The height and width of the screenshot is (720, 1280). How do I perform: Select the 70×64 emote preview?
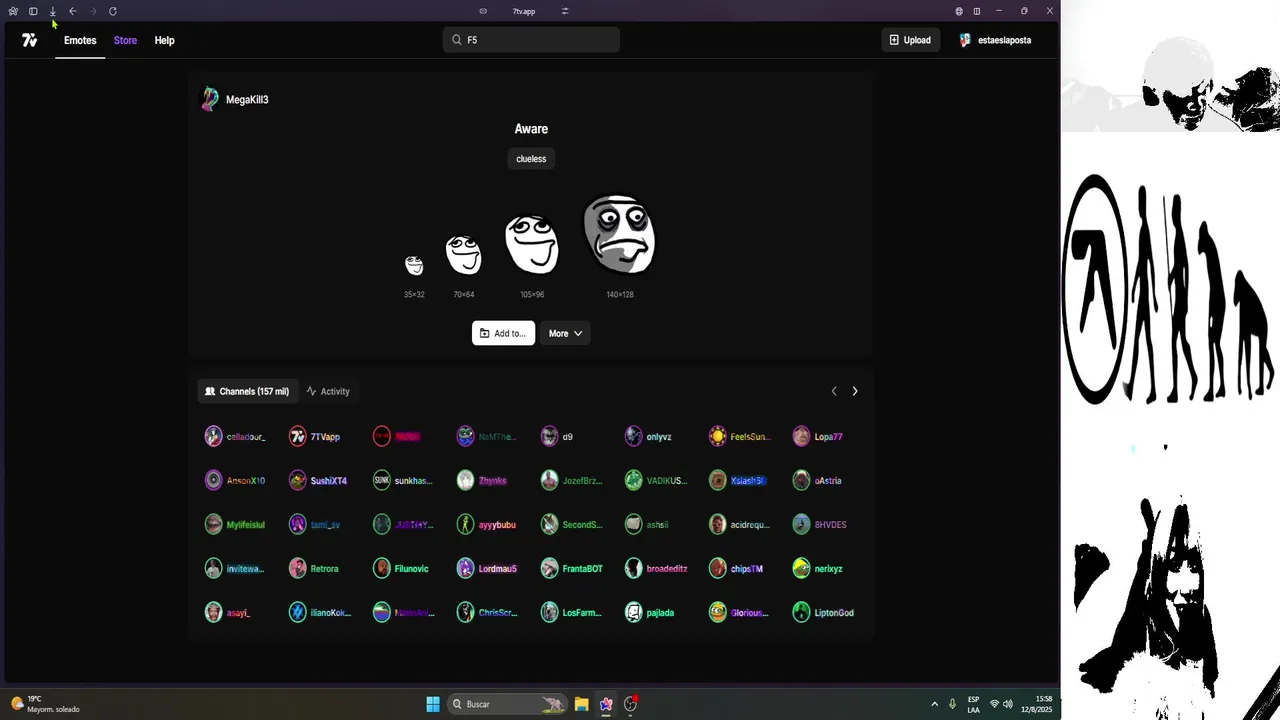[x=463, y=255]
